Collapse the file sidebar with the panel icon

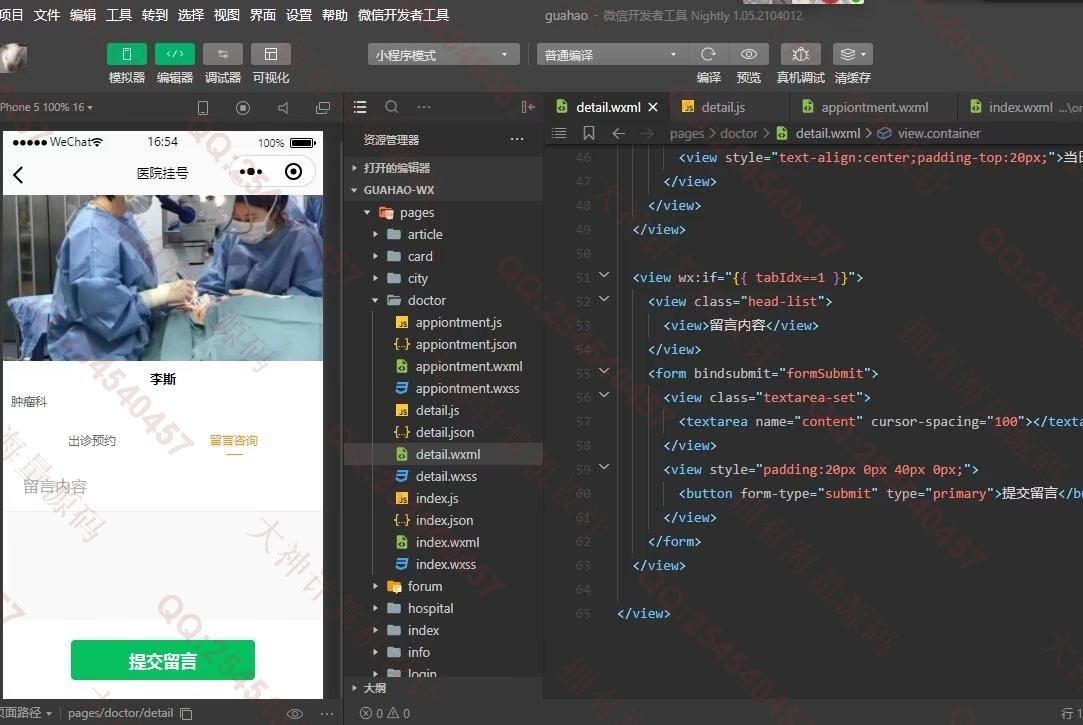tap(528, 107)
